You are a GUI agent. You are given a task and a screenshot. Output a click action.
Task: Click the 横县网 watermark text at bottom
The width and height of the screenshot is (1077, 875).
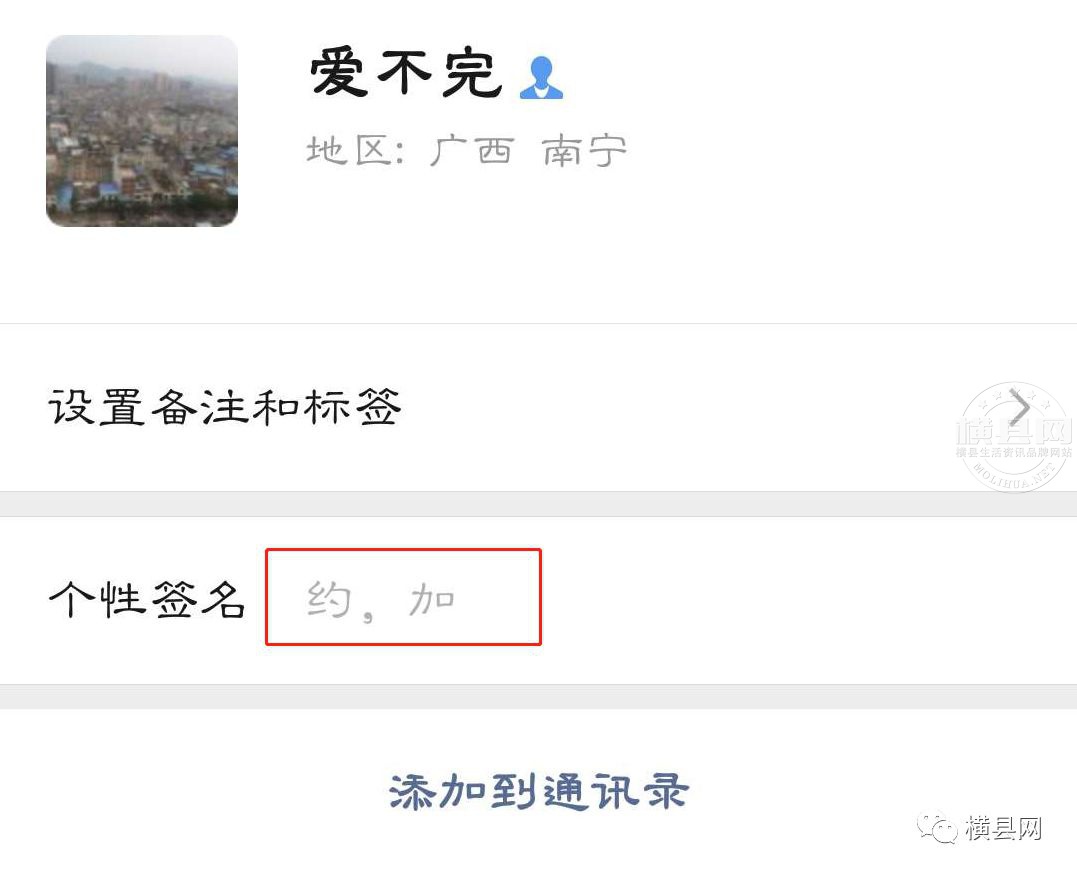coord(1004,828)
